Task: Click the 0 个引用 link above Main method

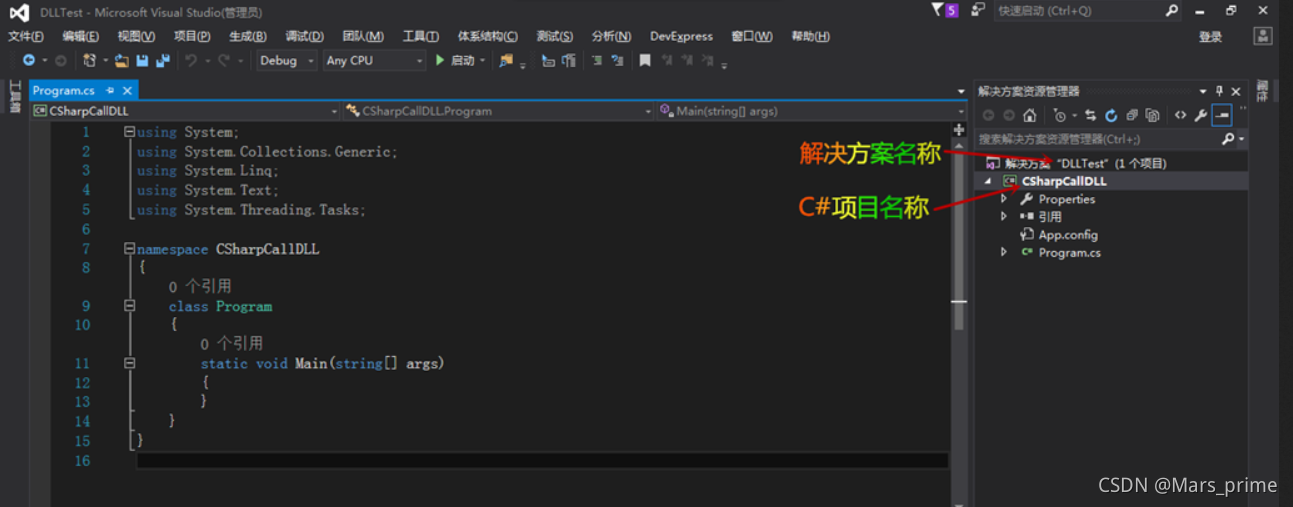Action: [231, 344]
